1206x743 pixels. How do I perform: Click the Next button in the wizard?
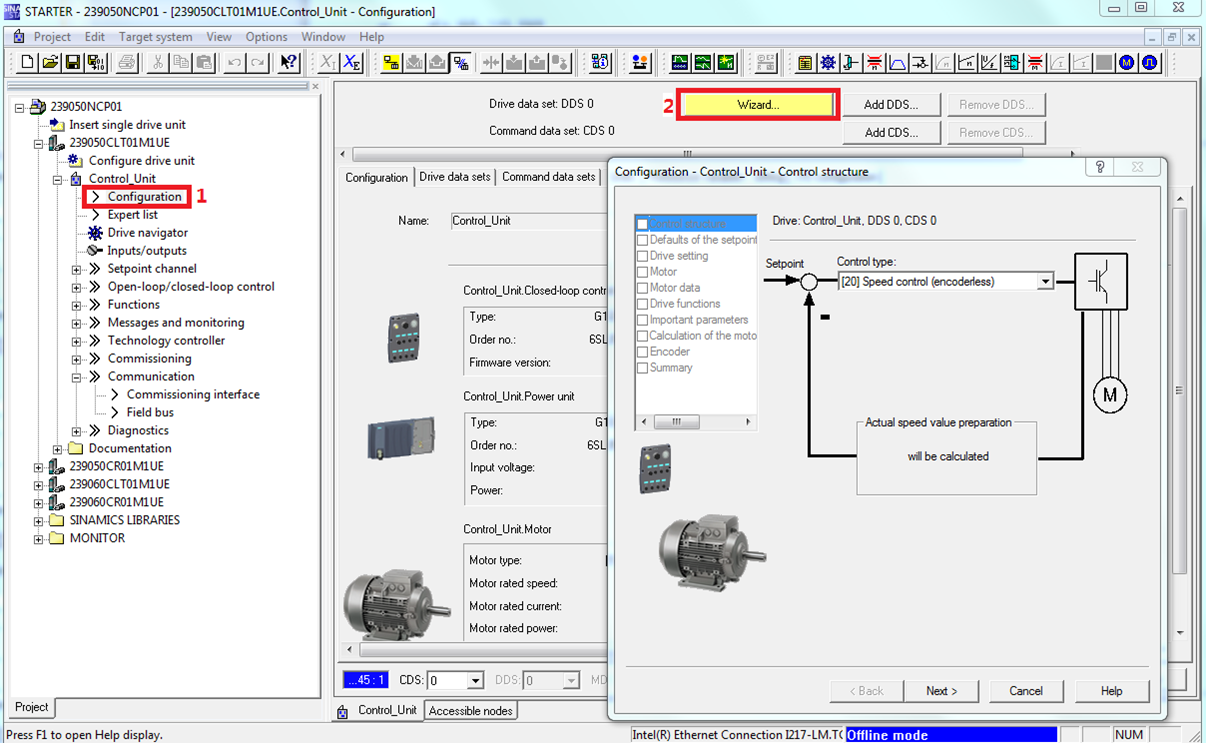[x=941, y=691]
